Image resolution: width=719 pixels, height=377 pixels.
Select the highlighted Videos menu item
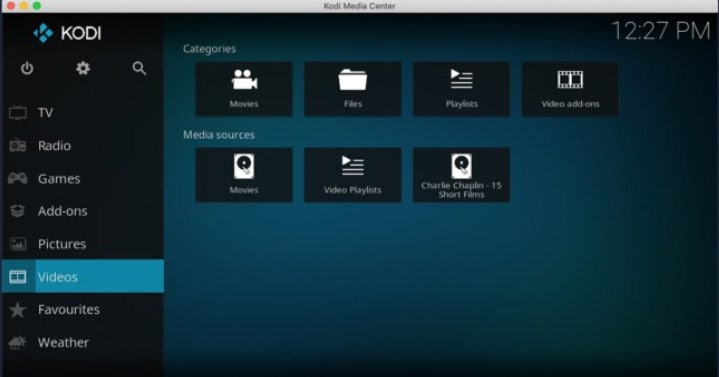[x=83, y=277]
